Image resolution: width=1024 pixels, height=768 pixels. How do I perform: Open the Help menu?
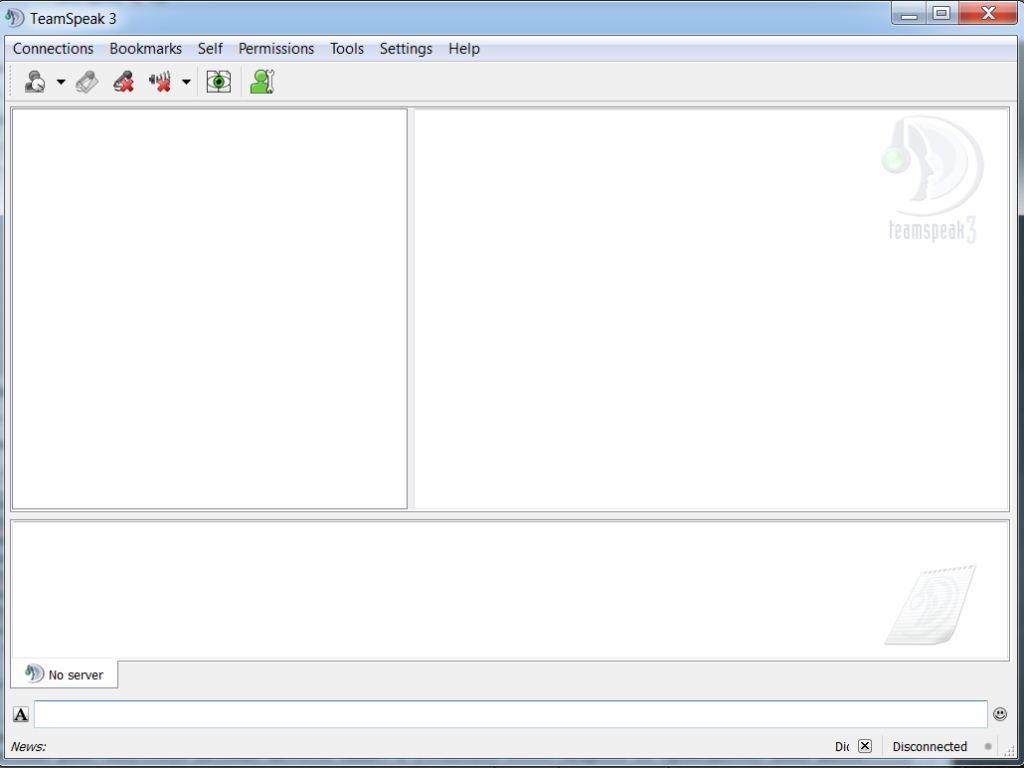[464, 49]
